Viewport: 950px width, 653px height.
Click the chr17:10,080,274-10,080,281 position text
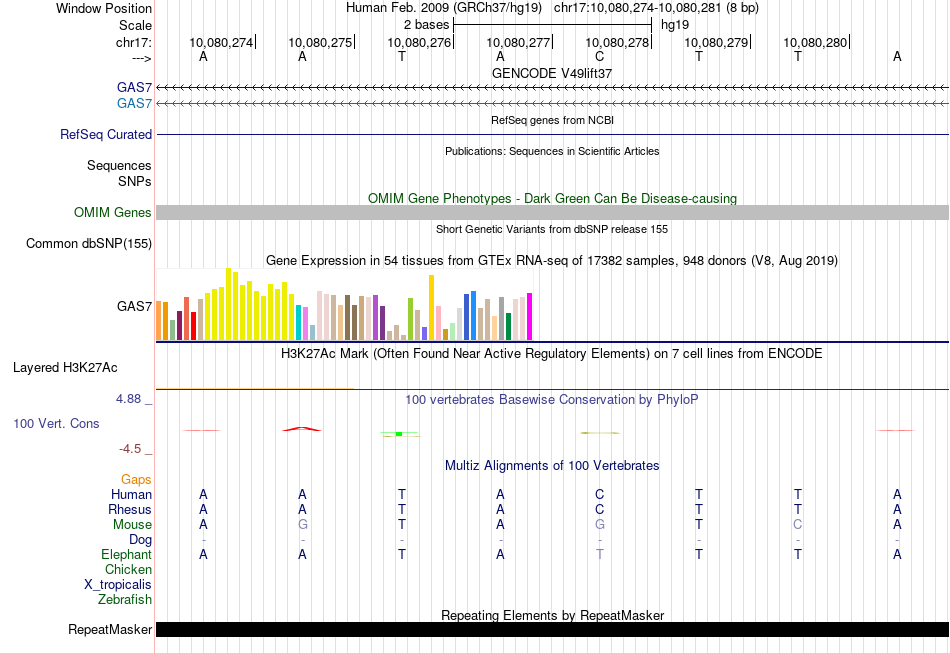(637, 8)
